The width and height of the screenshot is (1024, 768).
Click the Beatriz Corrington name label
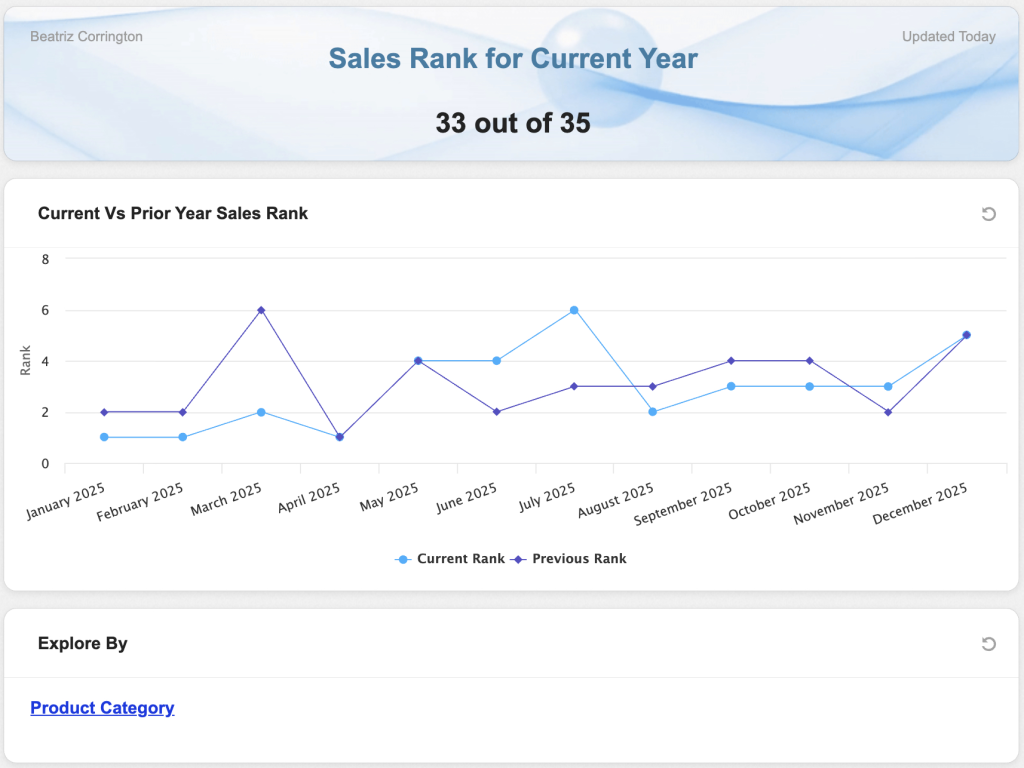86,37
